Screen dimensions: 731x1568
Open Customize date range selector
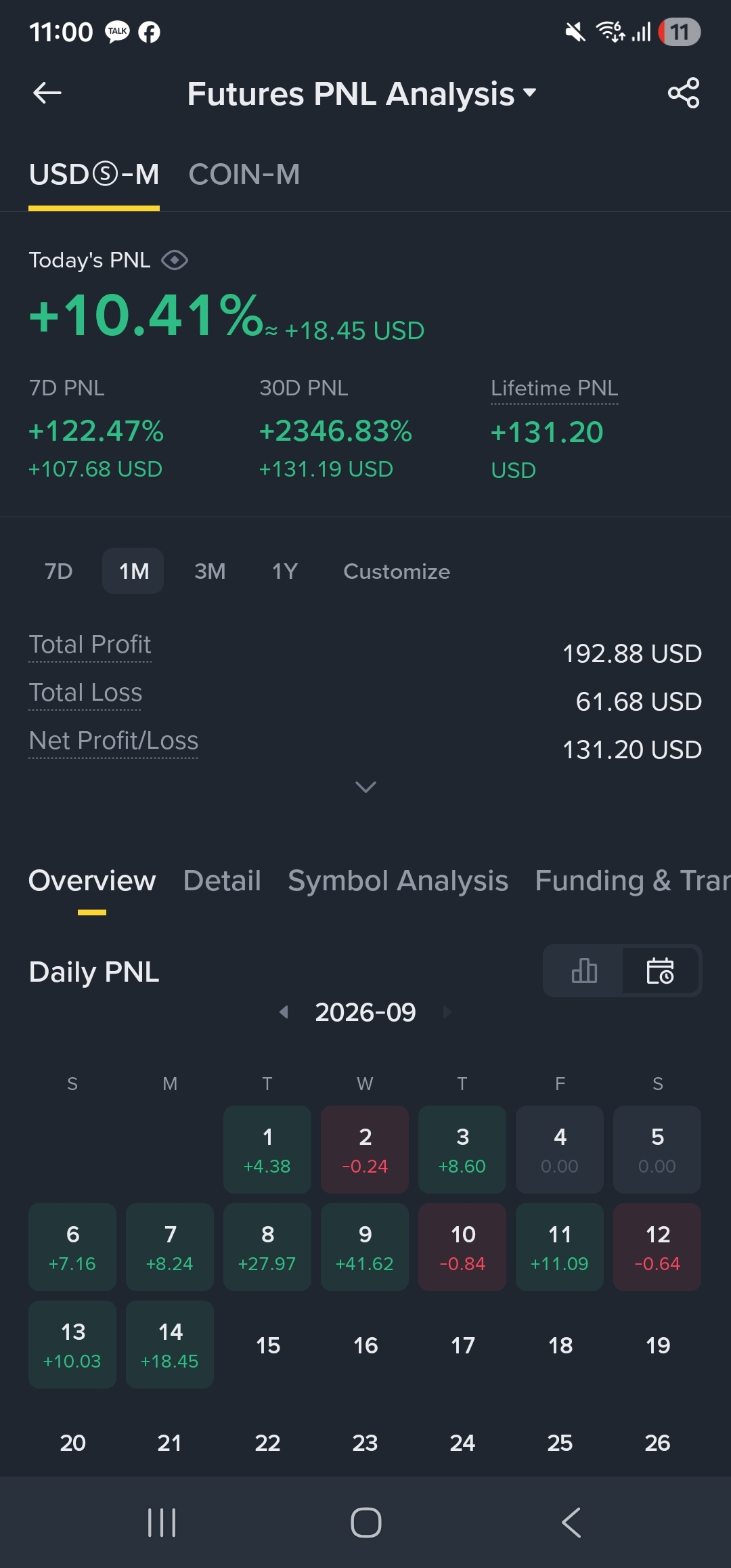click(397, 571)
